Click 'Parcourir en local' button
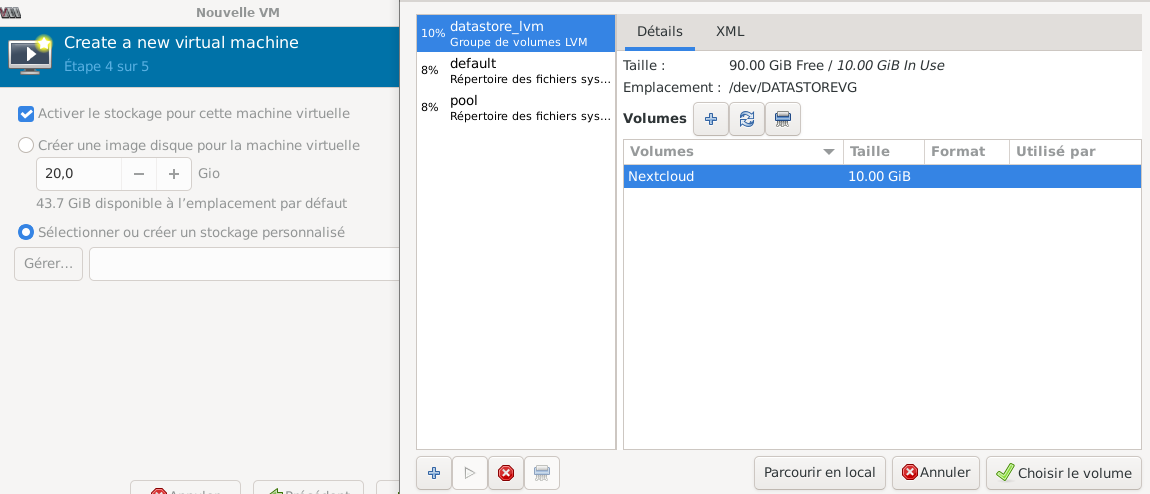Image resolution: width=1150 pixels, height=494 pixels. (x=819, y=473)
